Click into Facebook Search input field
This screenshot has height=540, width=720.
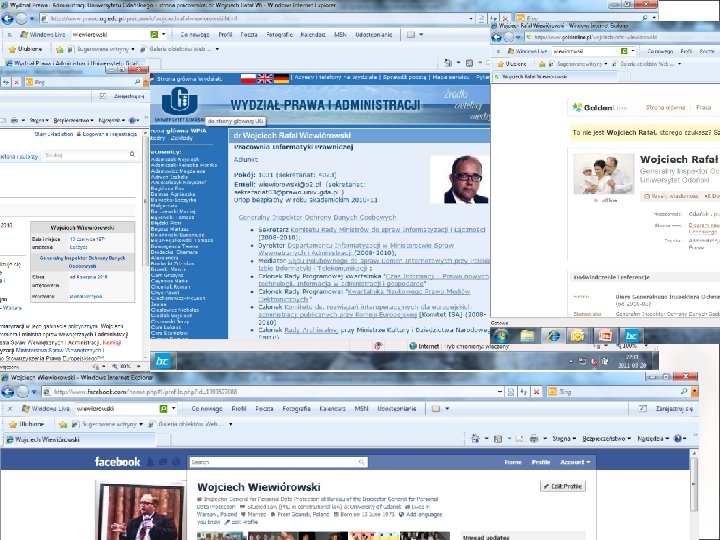point(273,462)
